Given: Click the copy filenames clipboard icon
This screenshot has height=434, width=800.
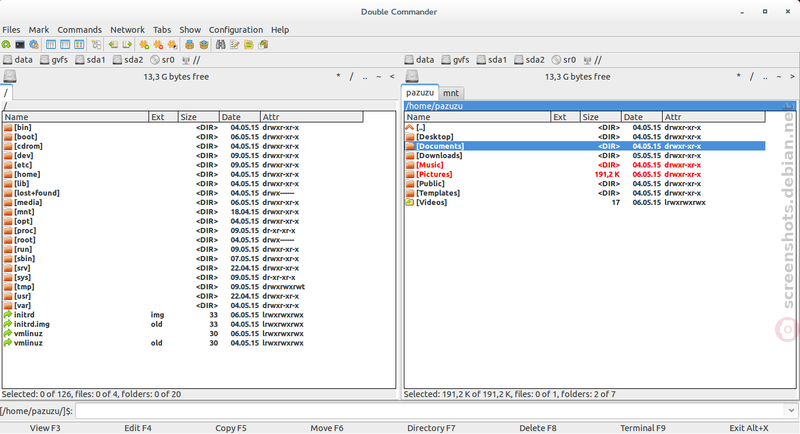Looking at the screenshot, I should [x=263, y=45].
